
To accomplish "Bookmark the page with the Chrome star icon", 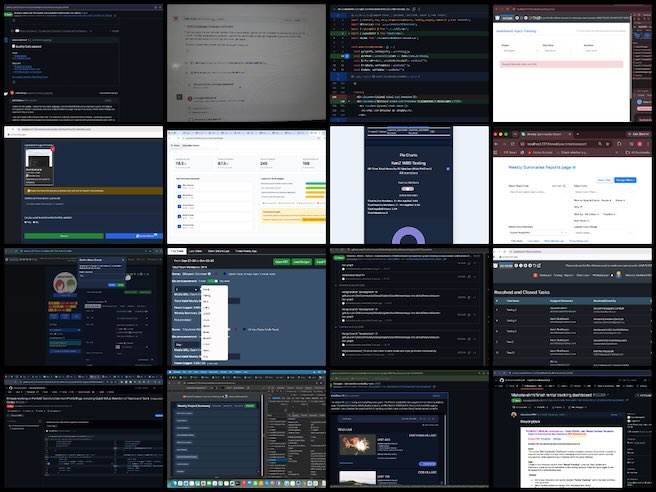I will coord(607,144).
